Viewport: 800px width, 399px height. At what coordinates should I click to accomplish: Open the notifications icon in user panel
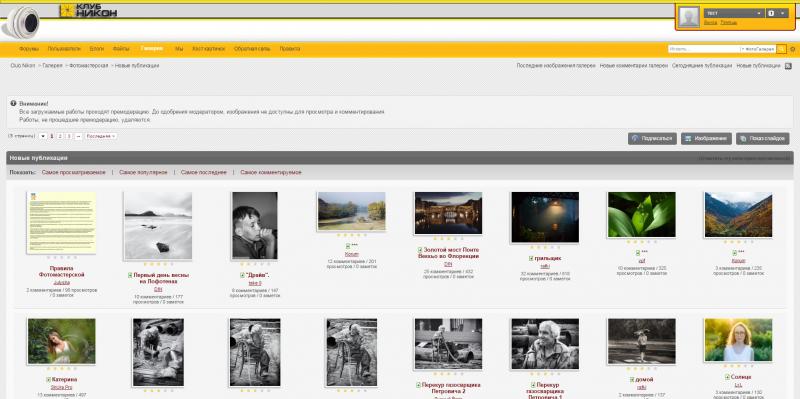771,13
